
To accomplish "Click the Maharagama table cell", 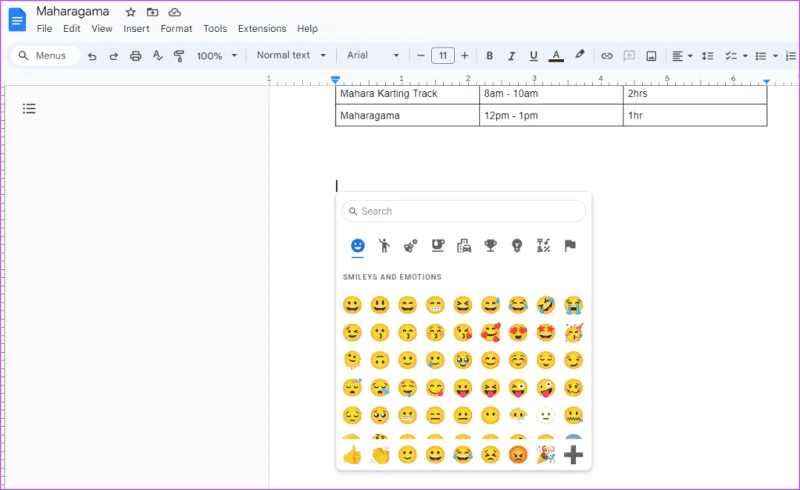I will click(x=407, y=115).
